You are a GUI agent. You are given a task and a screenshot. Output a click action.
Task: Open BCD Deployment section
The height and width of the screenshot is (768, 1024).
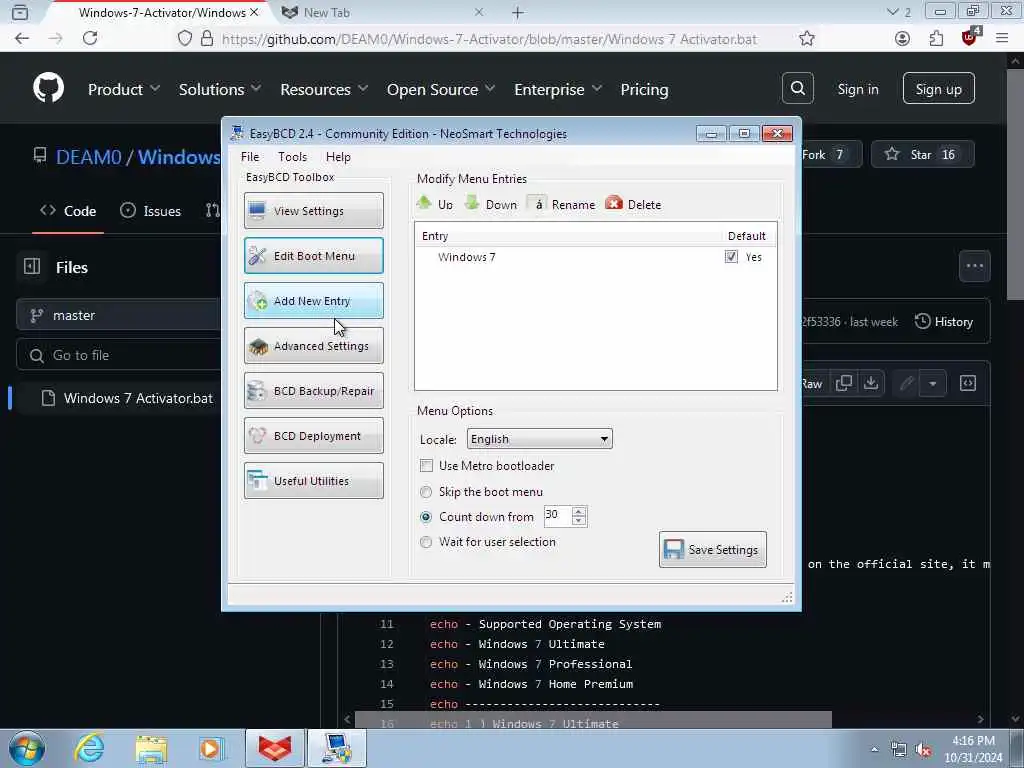pyautogui.click(x=313, y=436)
